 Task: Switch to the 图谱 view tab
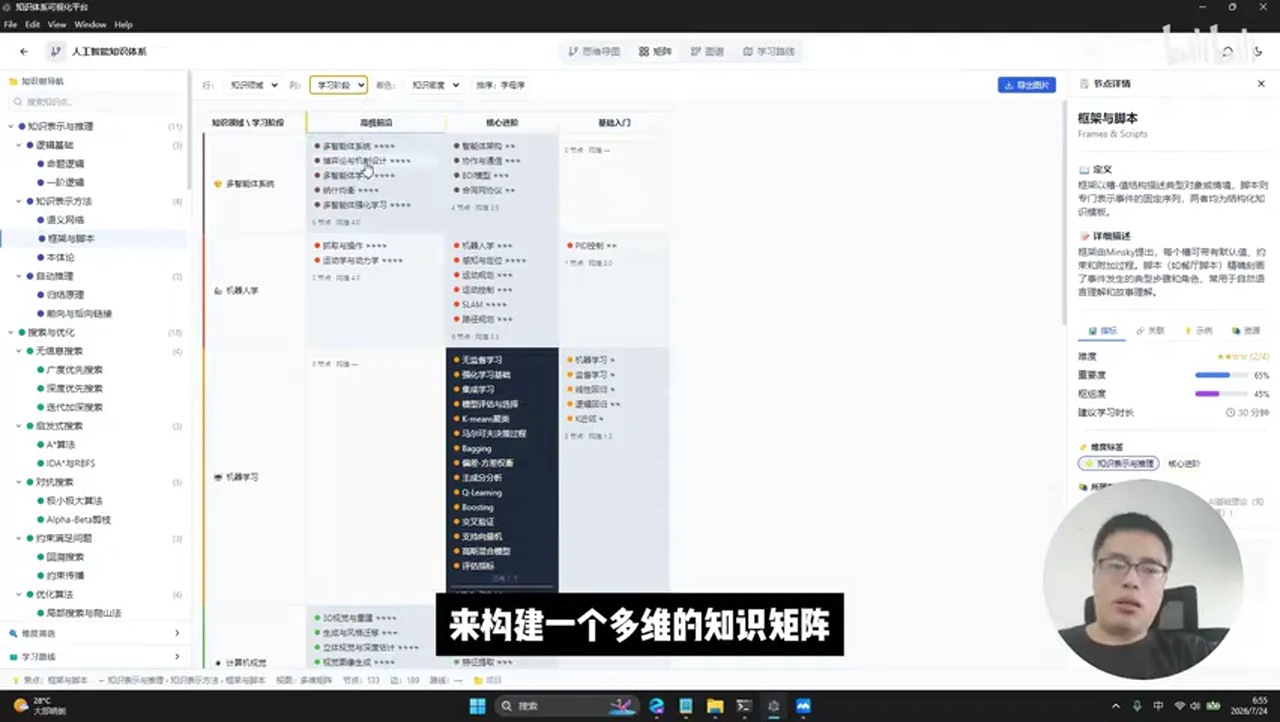click(x=707, y=51)
